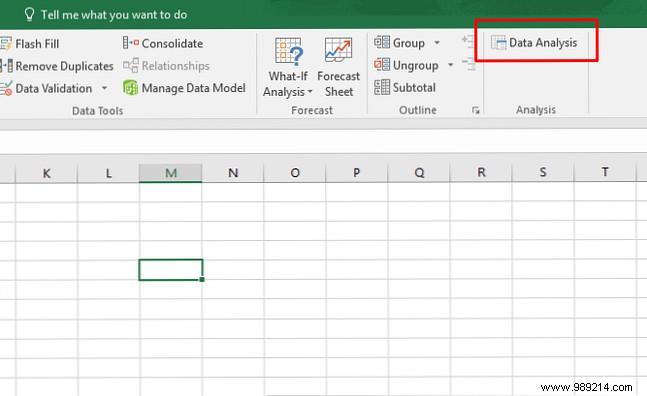Select column N header
This screenshot has width=647, height=396.
coord(233,173)
